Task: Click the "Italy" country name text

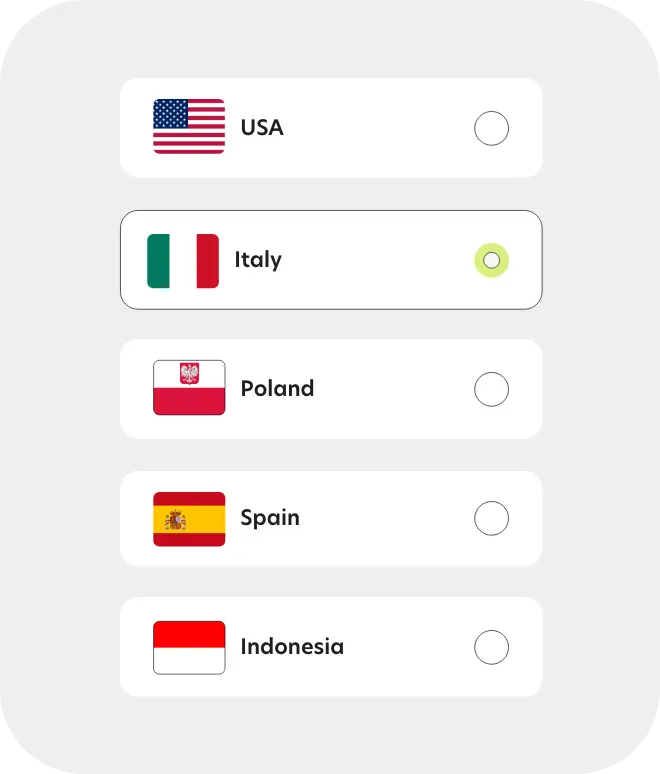Action: pos(258,260)
